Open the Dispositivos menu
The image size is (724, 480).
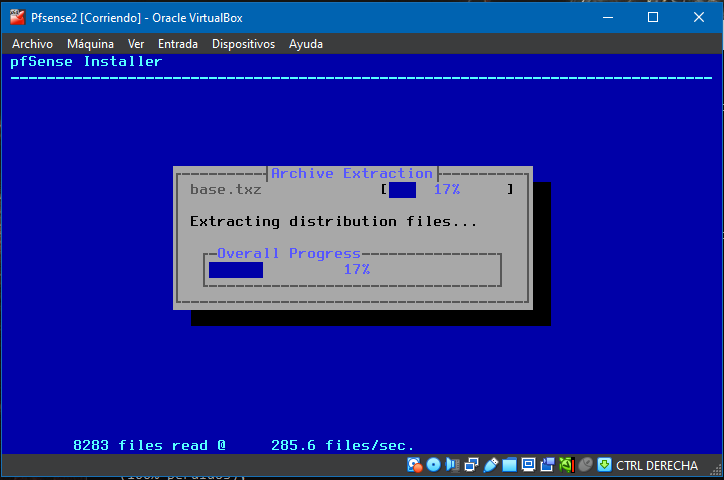pos(243,44)
